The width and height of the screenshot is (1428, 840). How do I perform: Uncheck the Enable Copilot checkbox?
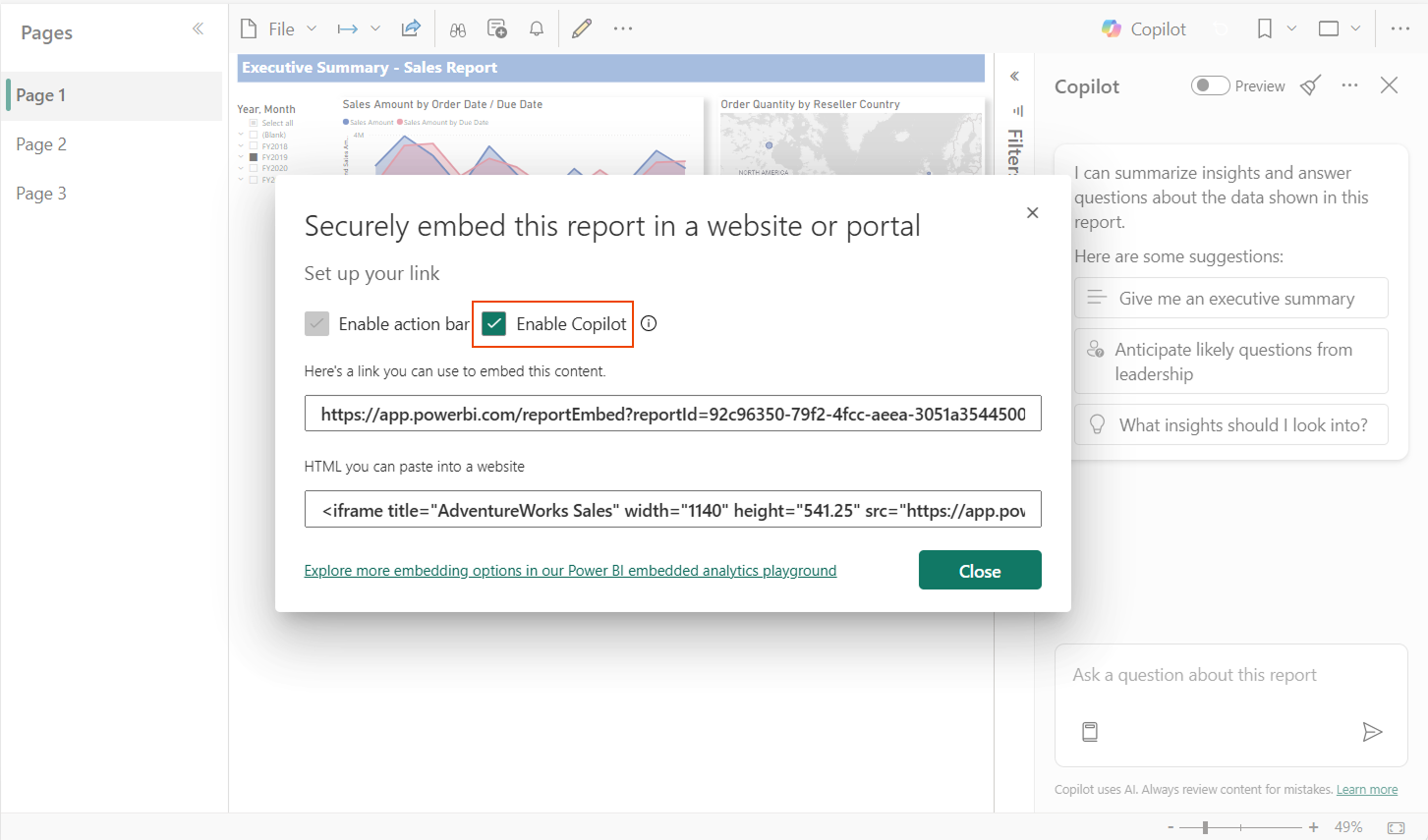[x=494, y=323]
